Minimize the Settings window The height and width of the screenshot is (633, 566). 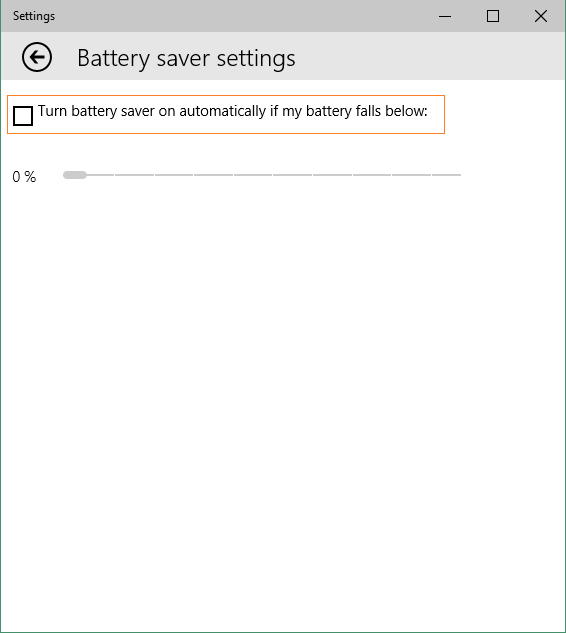click(445, 16)
